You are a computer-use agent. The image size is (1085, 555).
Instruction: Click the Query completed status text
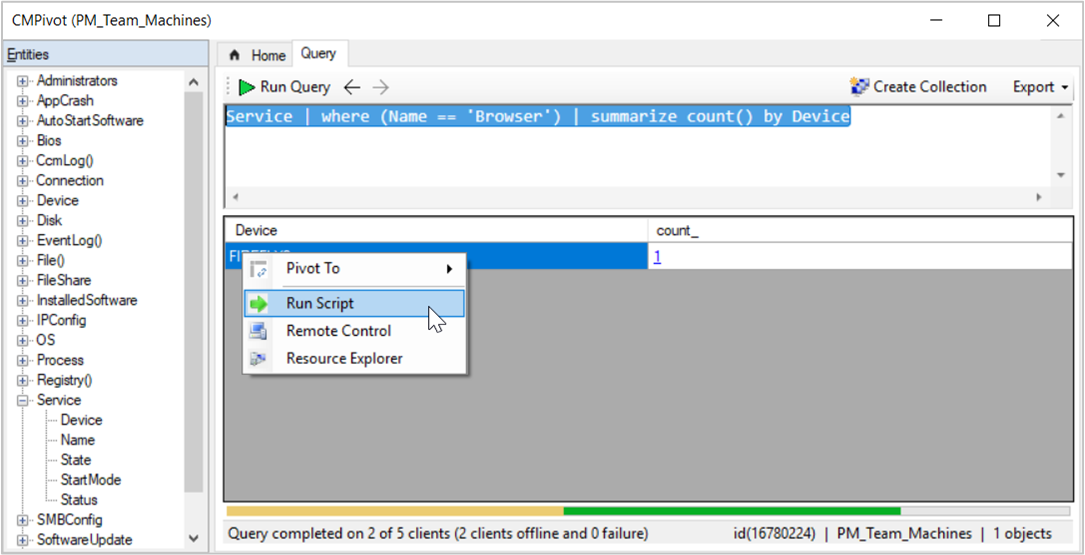click(438, 534)
